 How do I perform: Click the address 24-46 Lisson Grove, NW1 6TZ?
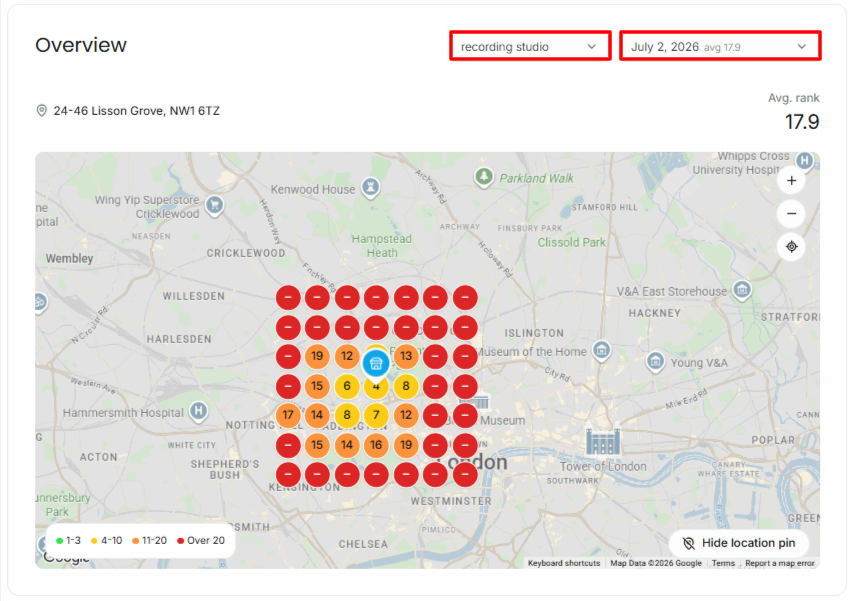[x=137, y=111]
